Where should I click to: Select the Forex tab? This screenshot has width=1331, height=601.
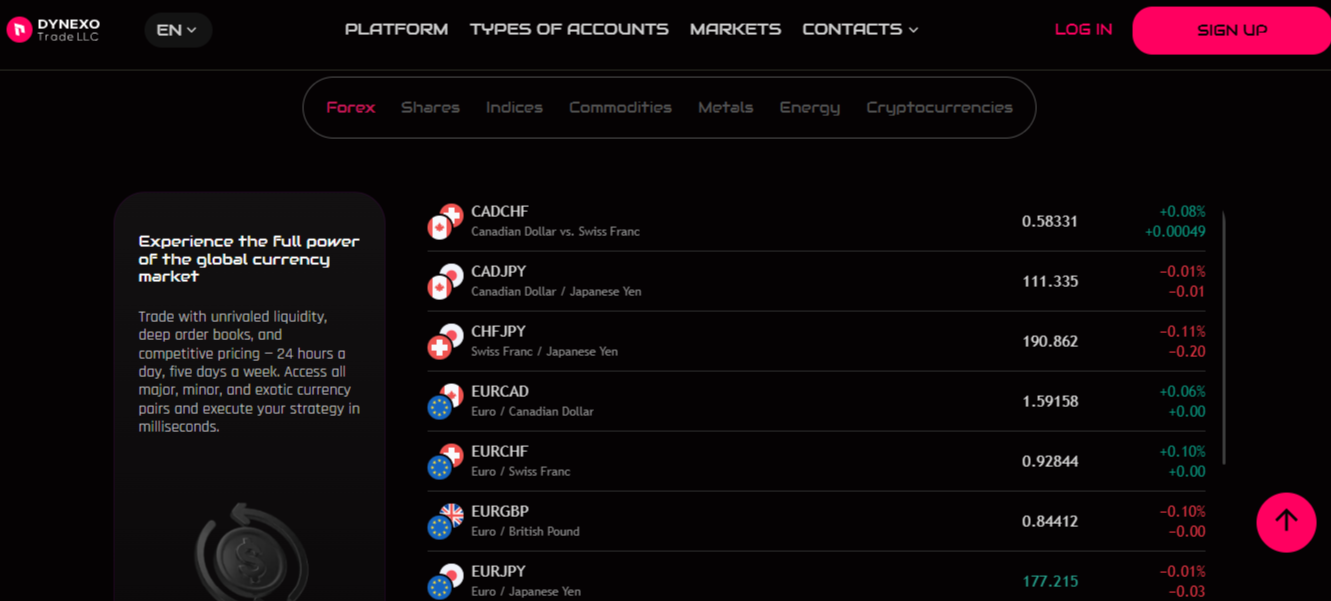350,107
